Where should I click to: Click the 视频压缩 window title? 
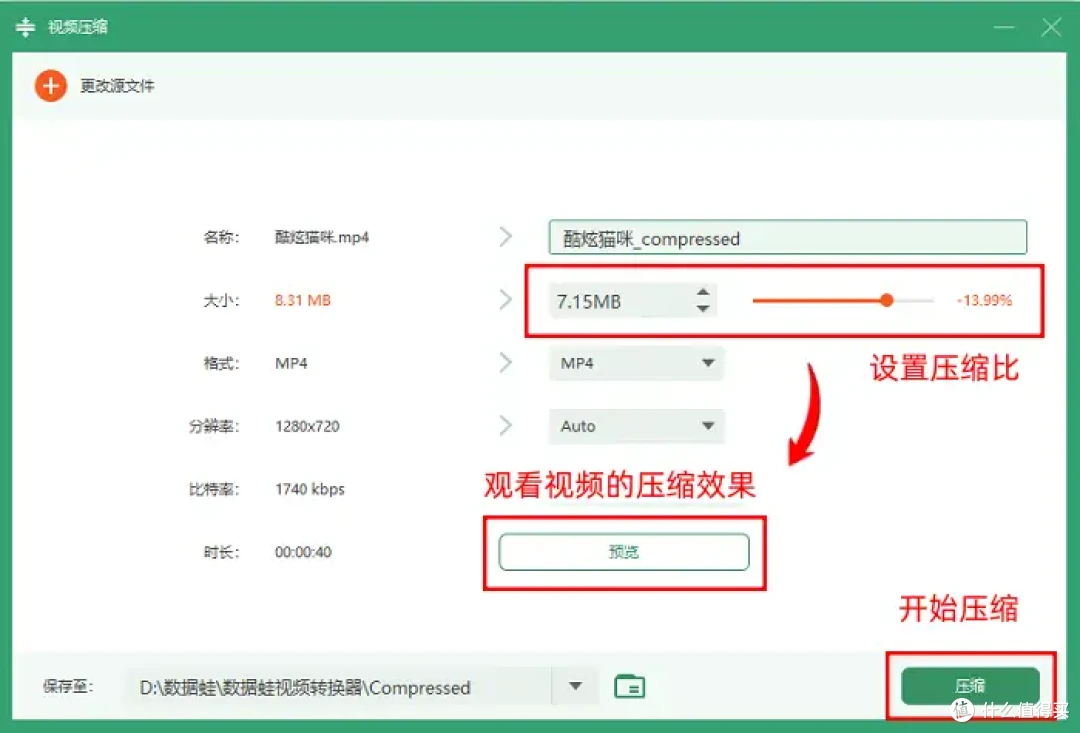pos(78,27)
